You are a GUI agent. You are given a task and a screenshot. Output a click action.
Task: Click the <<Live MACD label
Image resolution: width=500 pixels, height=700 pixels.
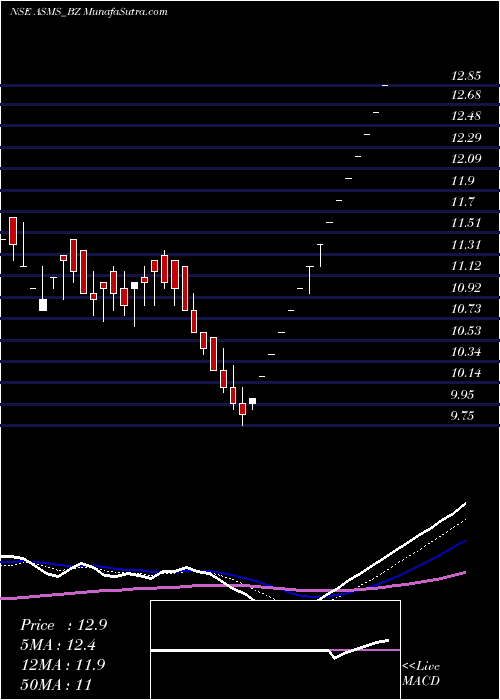(x=421, y=673)
